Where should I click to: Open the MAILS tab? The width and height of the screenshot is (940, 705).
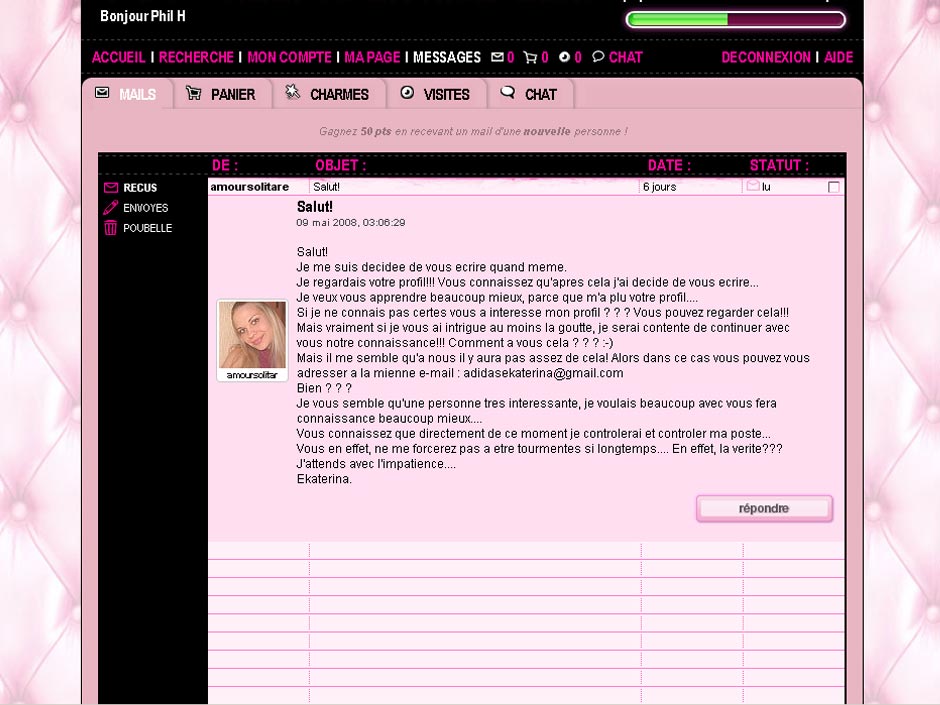pyautogui.click(x=128, y=94)
